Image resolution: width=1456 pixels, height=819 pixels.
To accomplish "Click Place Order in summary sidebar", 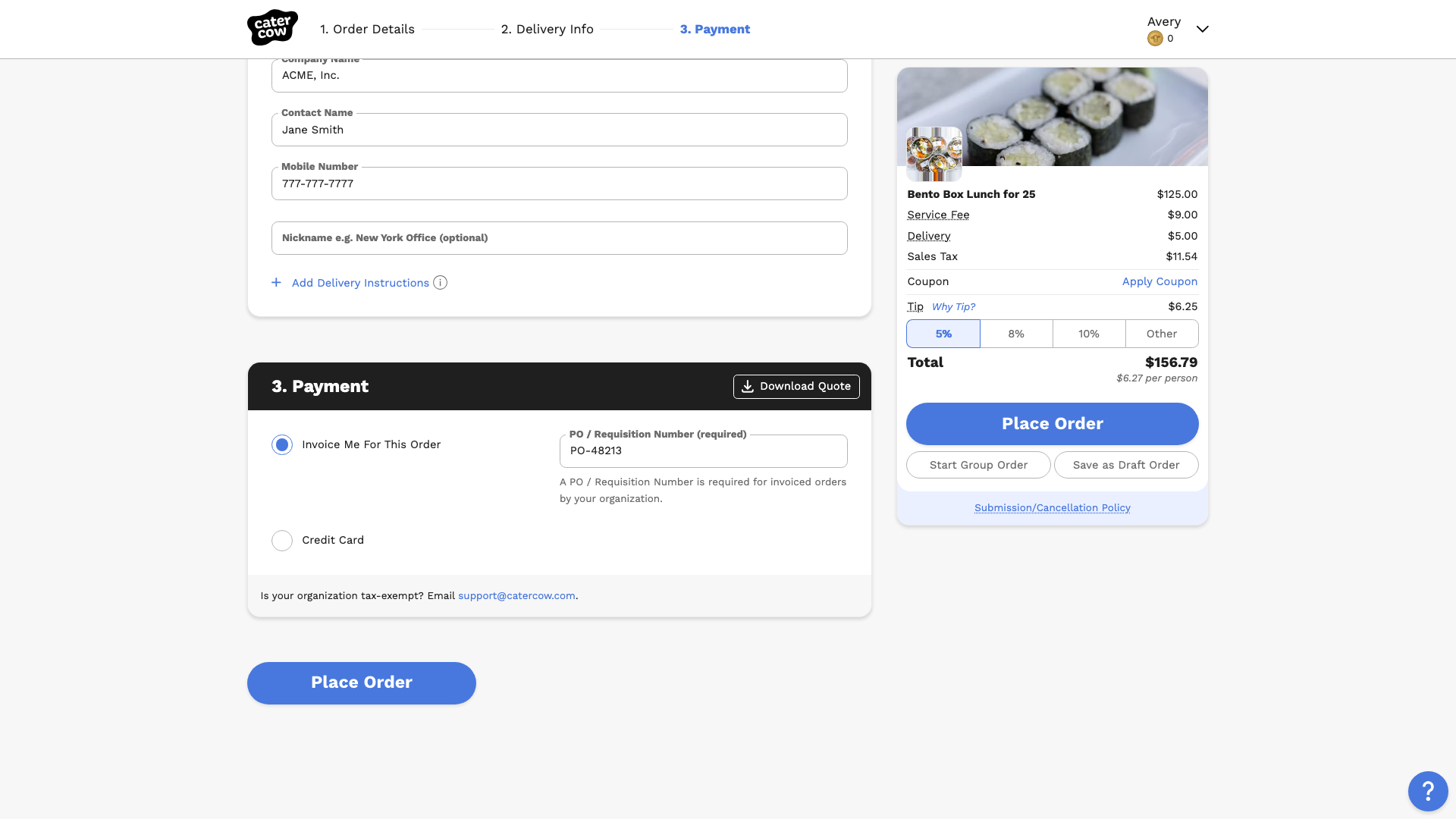I will click(x=1052, y=424).
